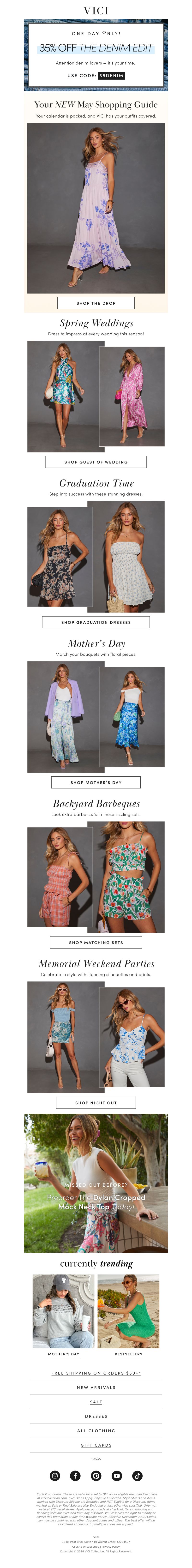Click the Shop Night Out button
This screenshot has width=192, height=1568.
point(96,1102)
